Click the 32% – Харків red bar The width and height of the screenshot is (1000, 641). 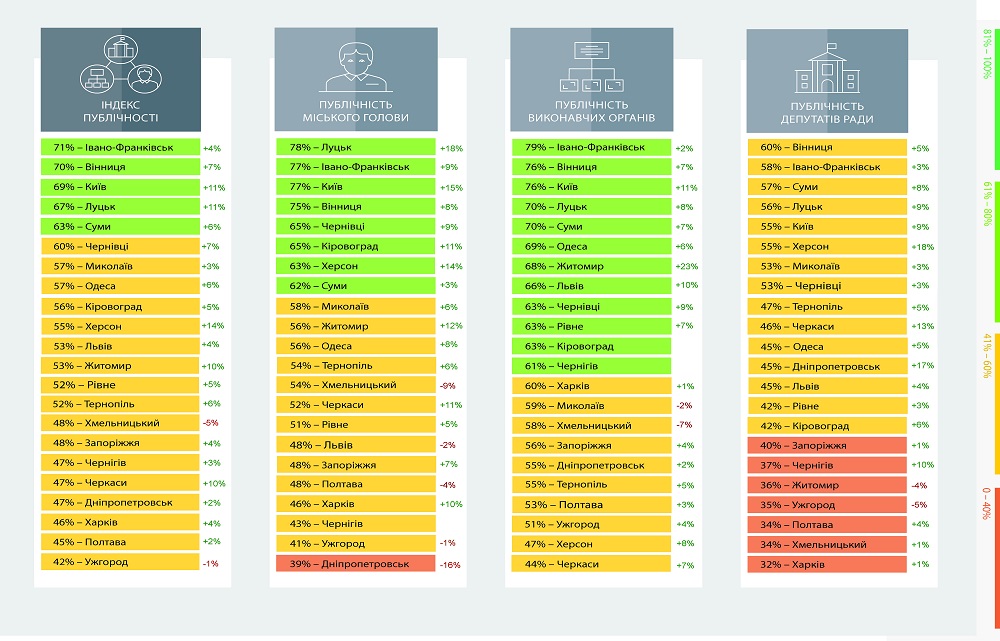click(x=827, y=564)
